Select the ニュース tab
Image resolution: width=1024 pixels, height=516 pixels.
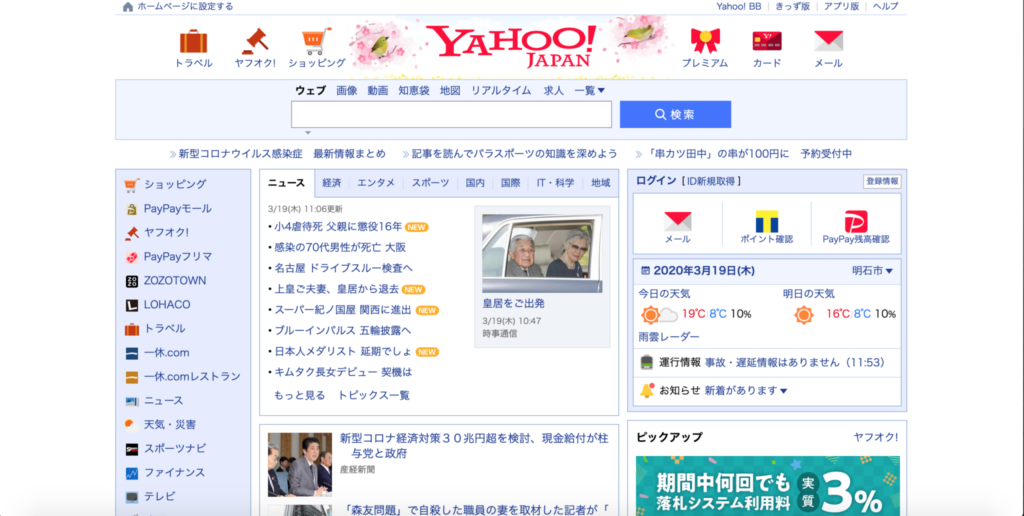coord(287,184)
